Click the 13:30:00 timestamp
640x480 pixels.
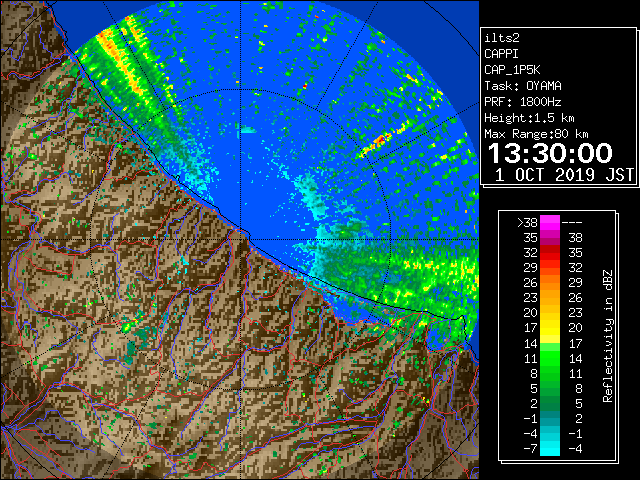[x=550, y=153]
